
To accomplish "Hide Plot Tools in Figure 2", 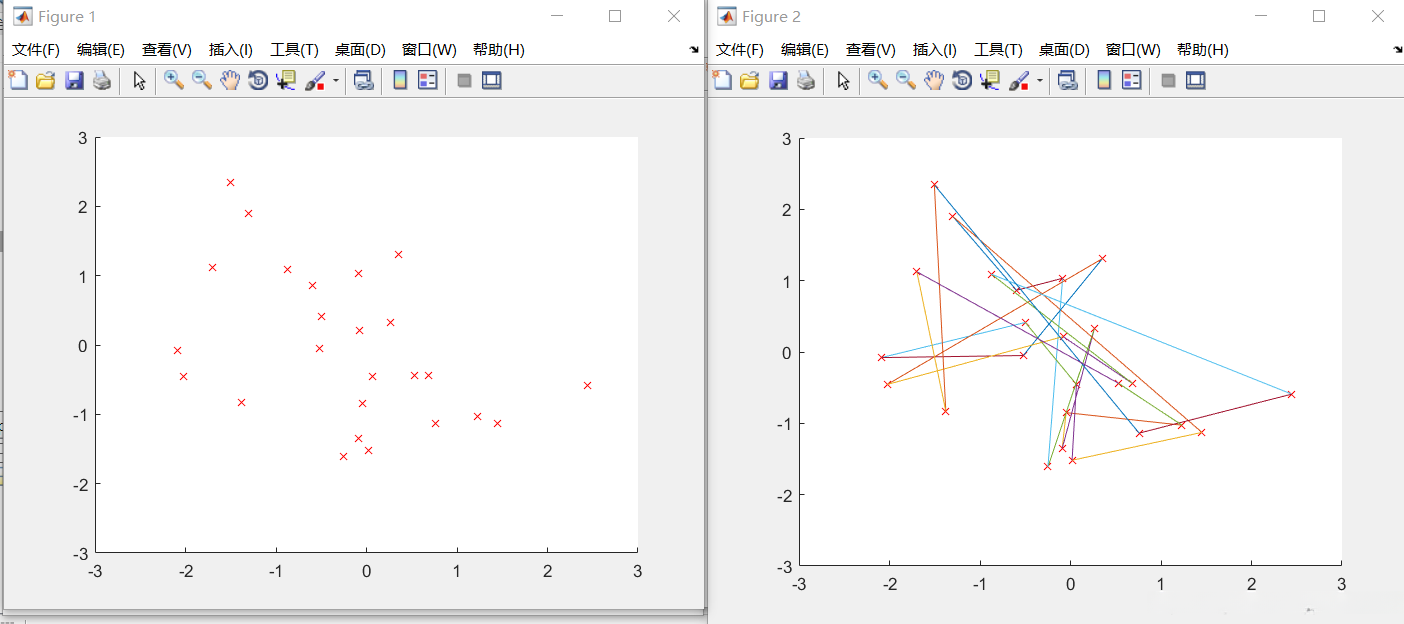I will tap(1168, 81).
